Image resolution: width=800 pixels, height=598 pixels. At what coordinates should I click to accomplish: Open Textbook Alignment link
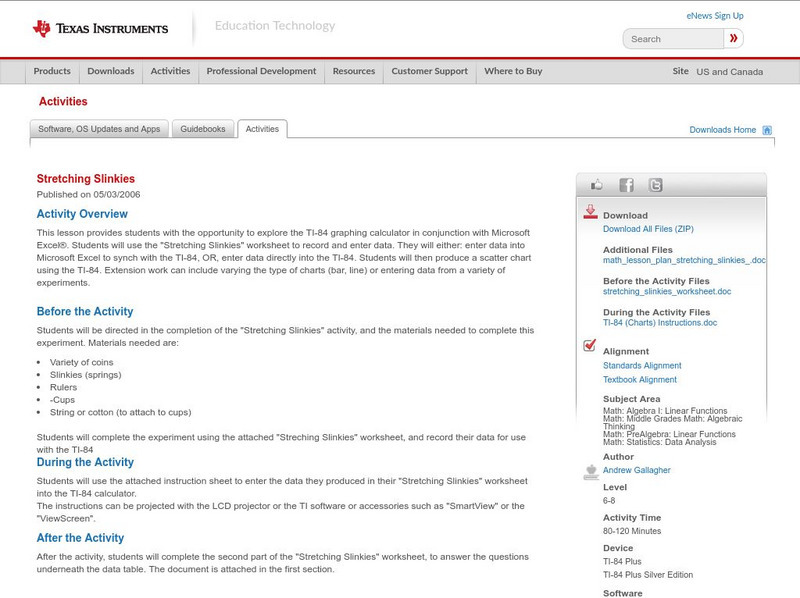coord(640,380)
